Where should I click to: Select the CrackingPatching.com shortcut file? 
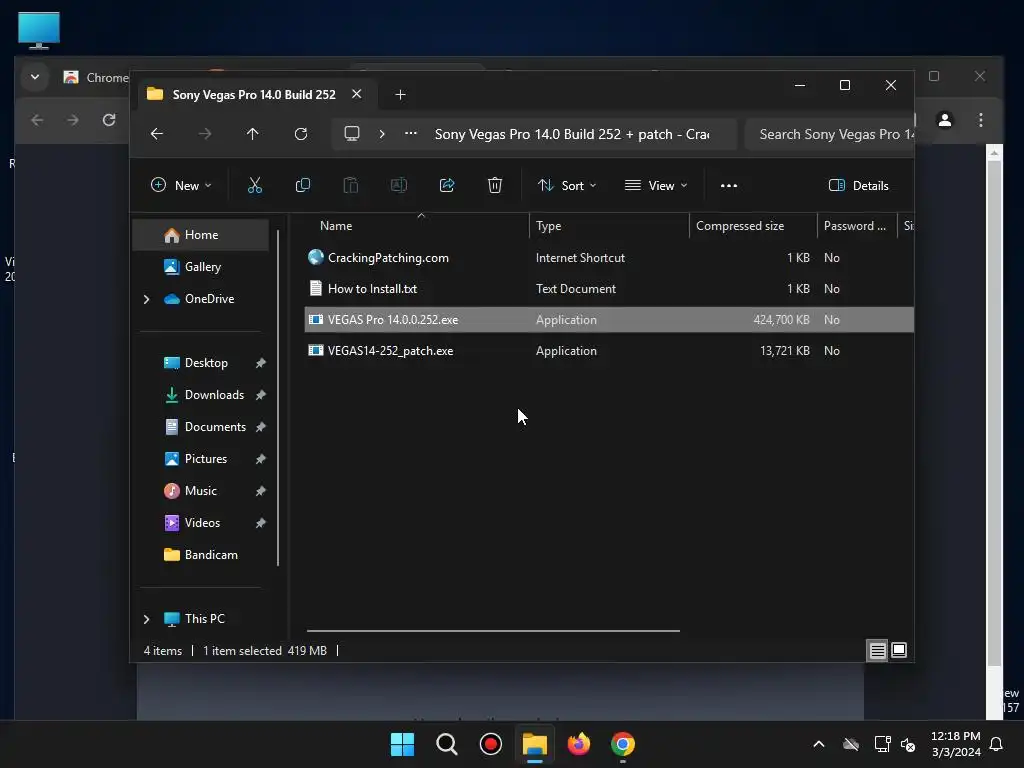coord(609,258)
